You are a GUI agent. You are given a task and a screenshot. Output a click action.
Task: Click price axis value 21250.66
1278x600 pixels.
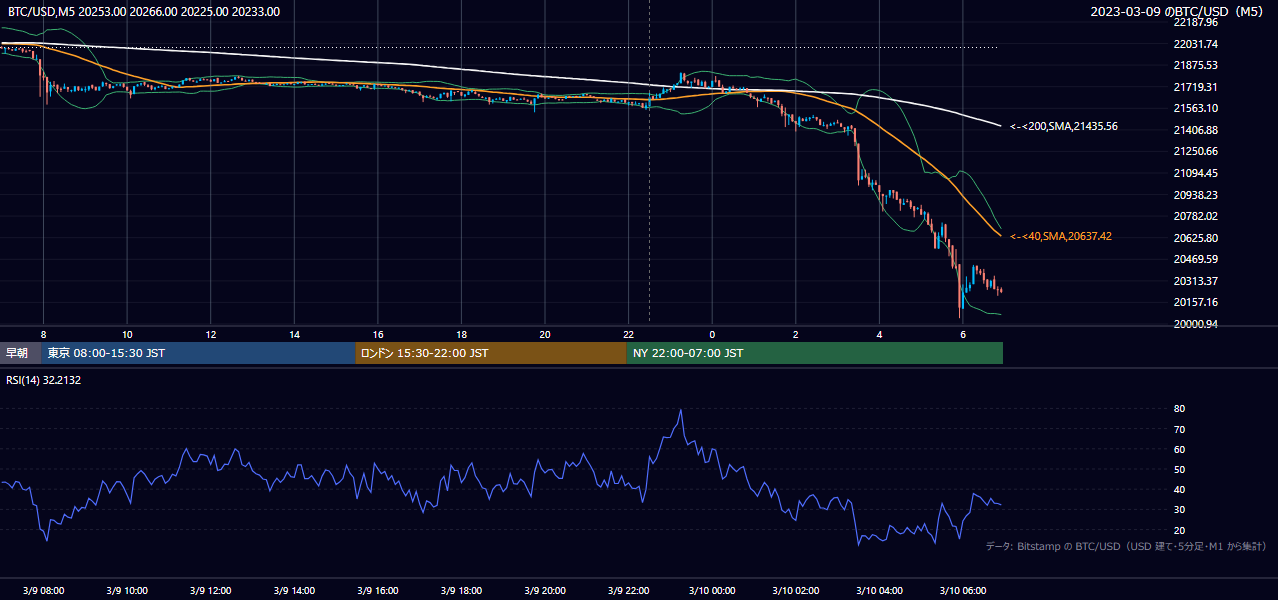pos(1195,151)
